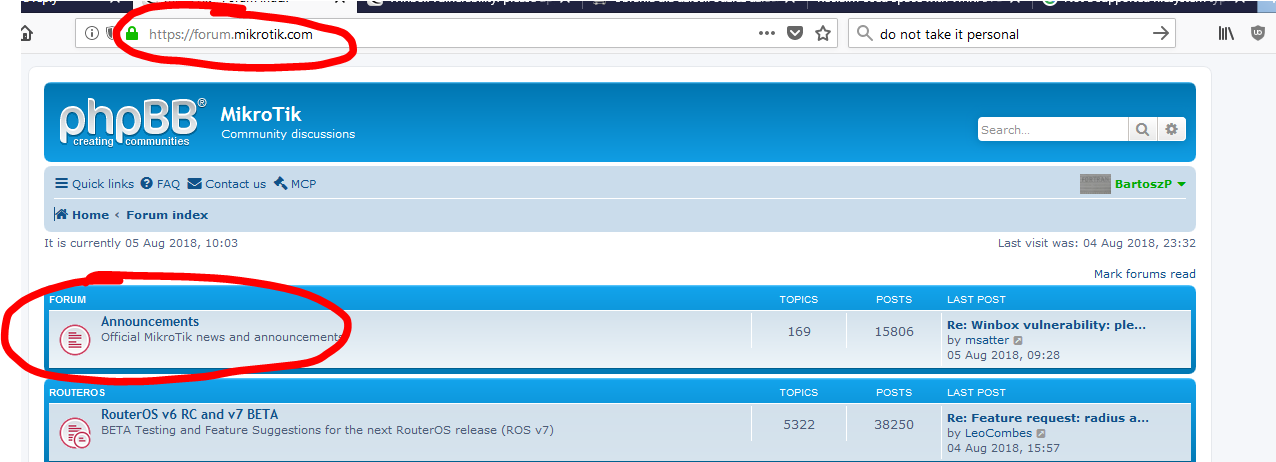Screen dimensions: 1276x462
Task: Click Announcements posts count 15806
Action: [894, 331]
